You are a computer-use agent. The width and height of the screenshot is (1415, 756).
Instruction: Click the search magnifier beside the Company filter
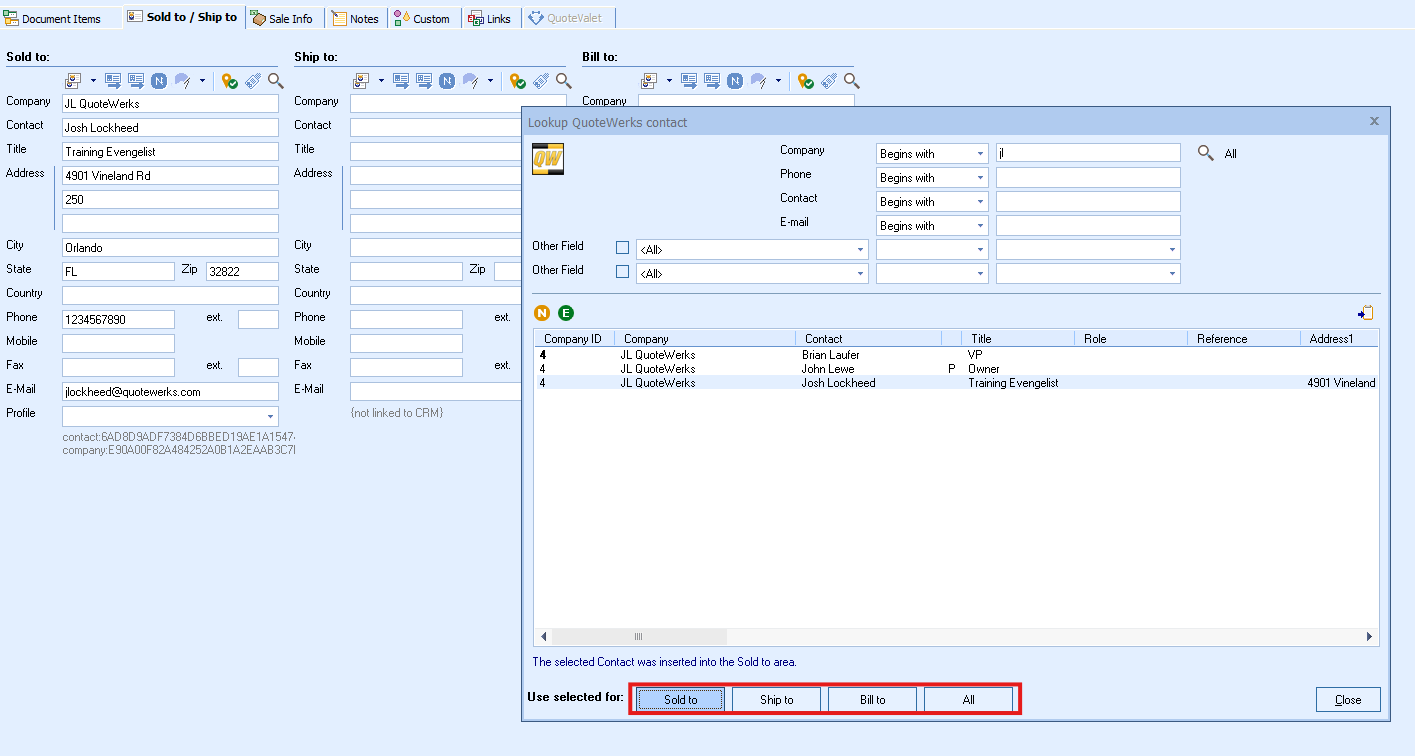tap(1206, 153)
